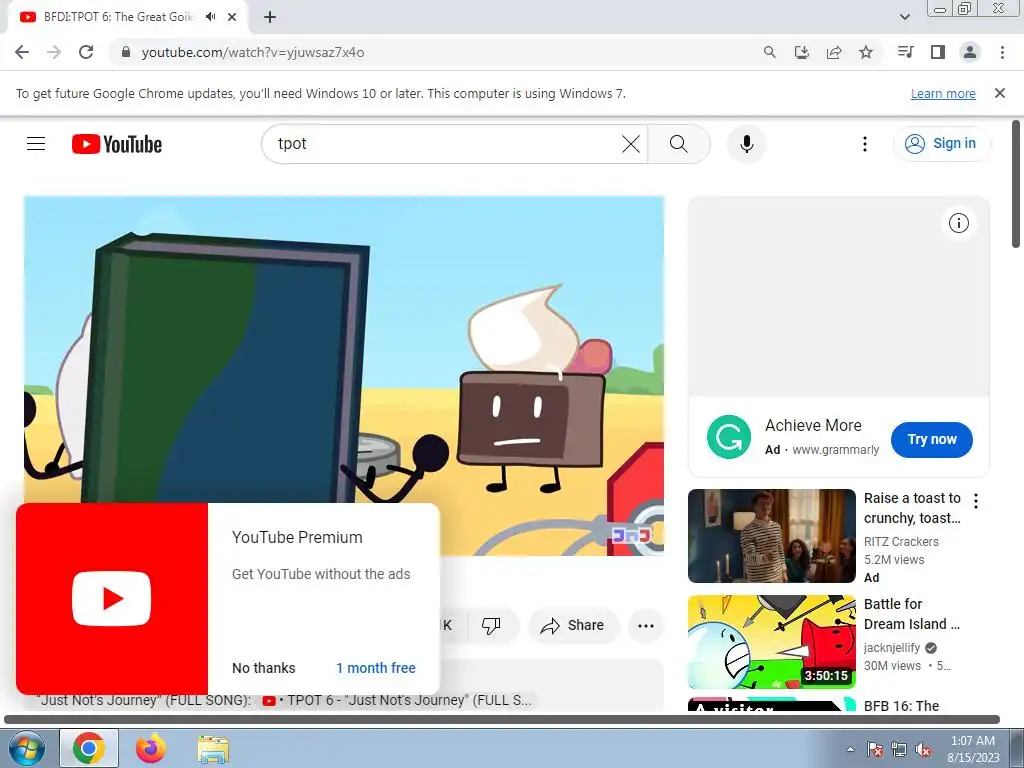
Task: Toggle the Chrome side panel
Action: (x=938, y=52)
